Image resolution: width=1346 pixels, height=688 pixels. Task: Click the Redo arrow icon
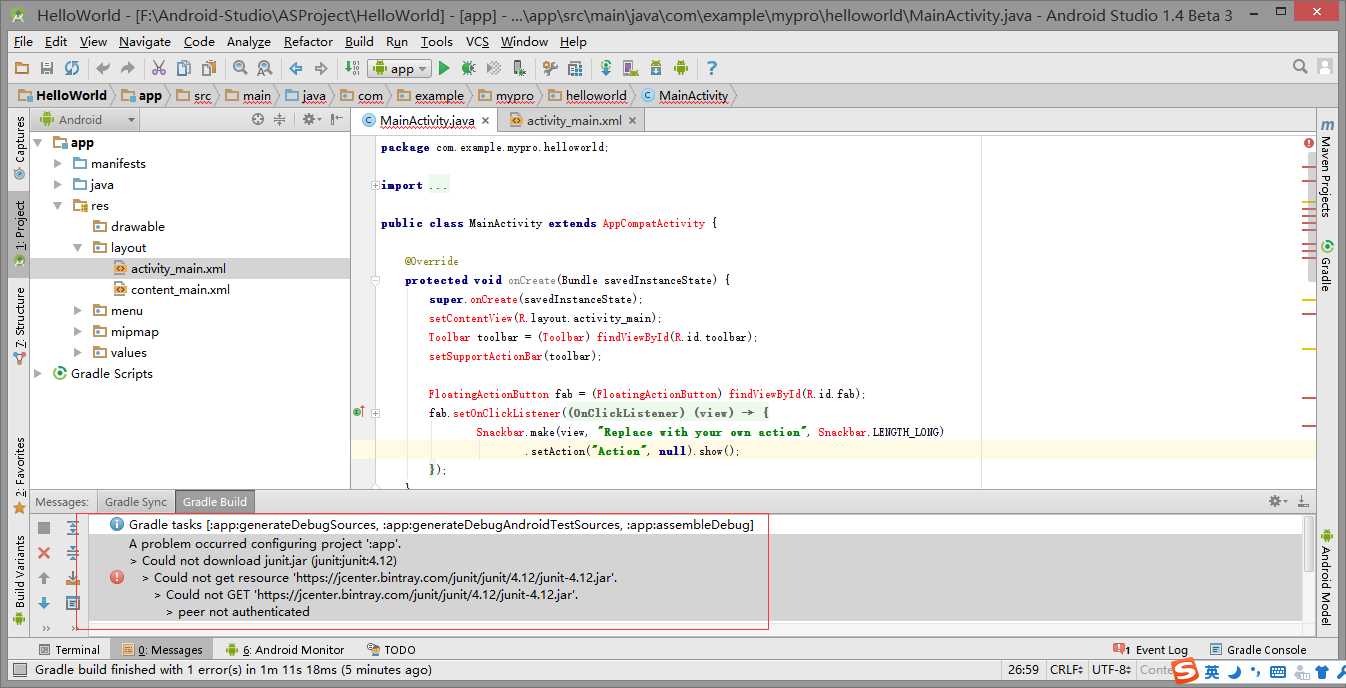(128, 68)
